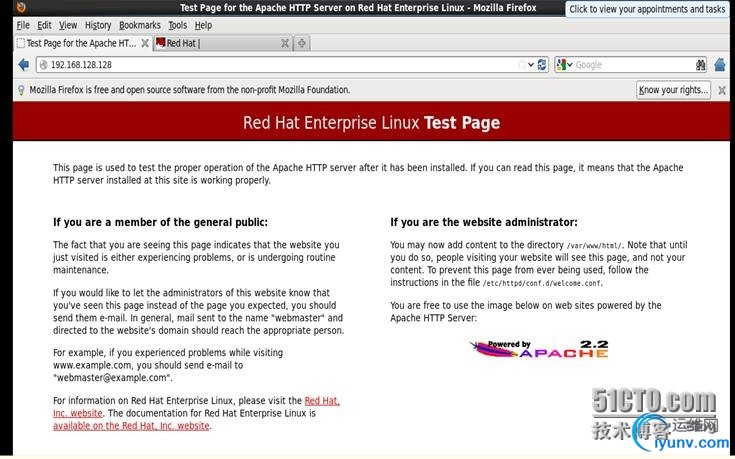Image resolution: width=735 pixels, height=459 pixels.
Task: Close the Red Hat tab
Action: (x=285, y=43)
